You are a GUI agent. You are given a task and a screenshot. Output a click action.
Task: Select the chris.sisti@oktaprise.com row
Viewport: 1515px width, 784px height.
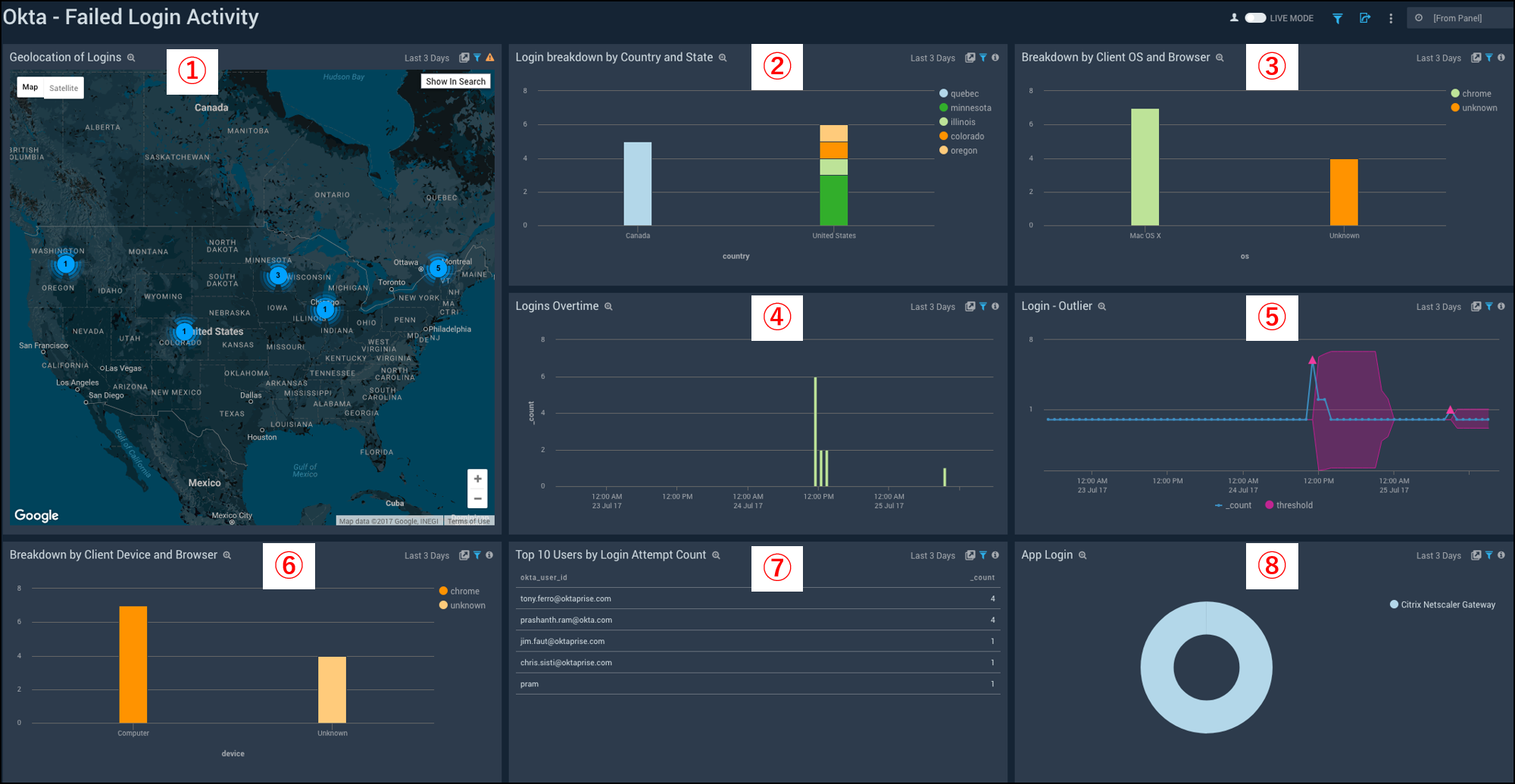pos(757,662)
